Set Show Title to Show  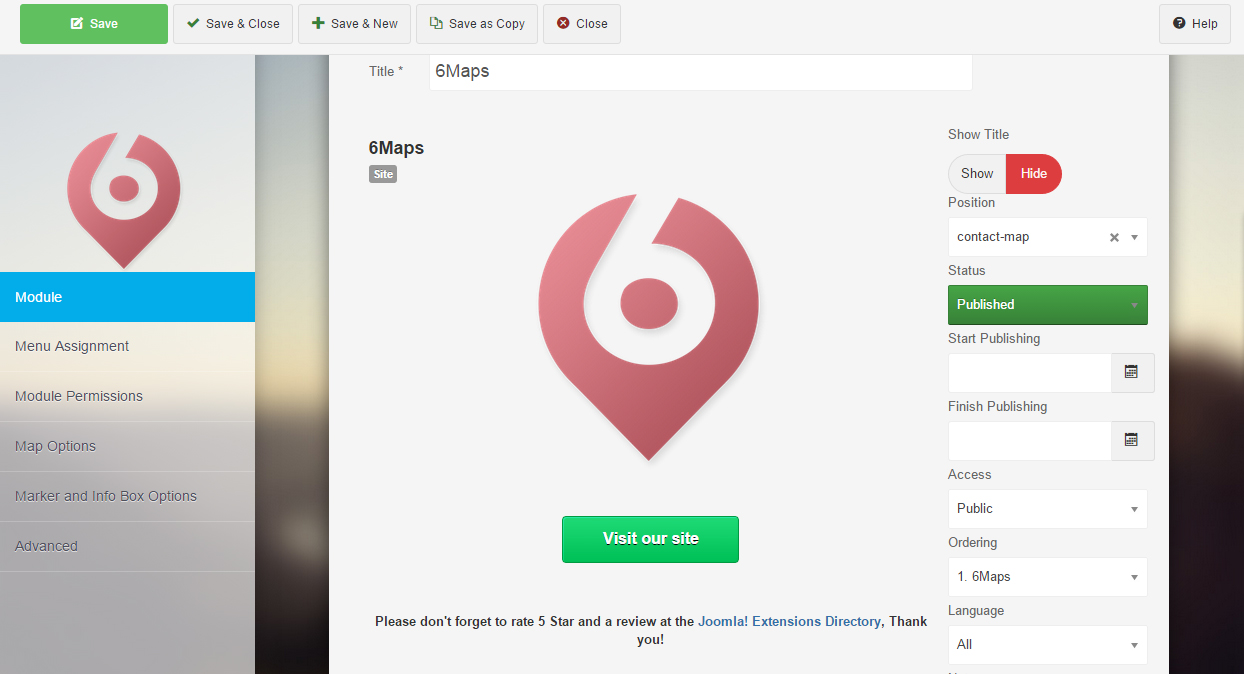pos(977,174)
